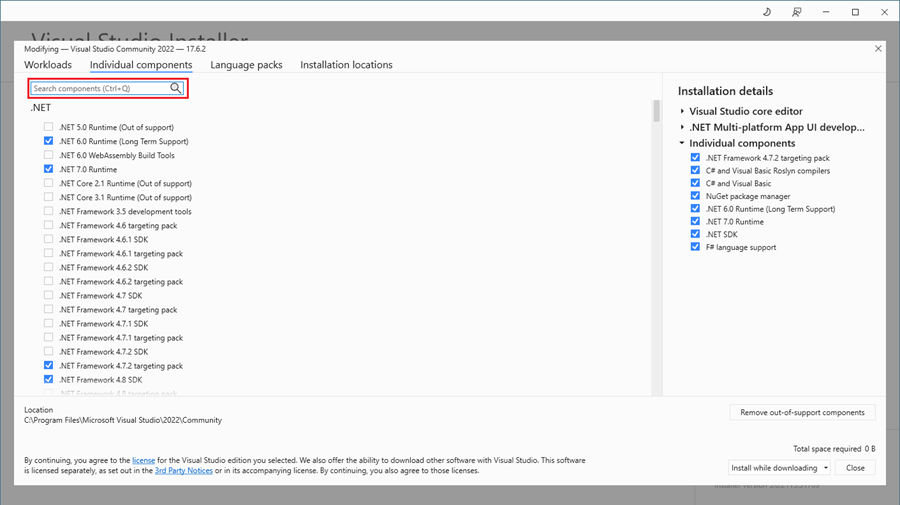Open Install while downloading dropdown arrow
The height and width of the screenshot is (505, 900).
(826, 468)
